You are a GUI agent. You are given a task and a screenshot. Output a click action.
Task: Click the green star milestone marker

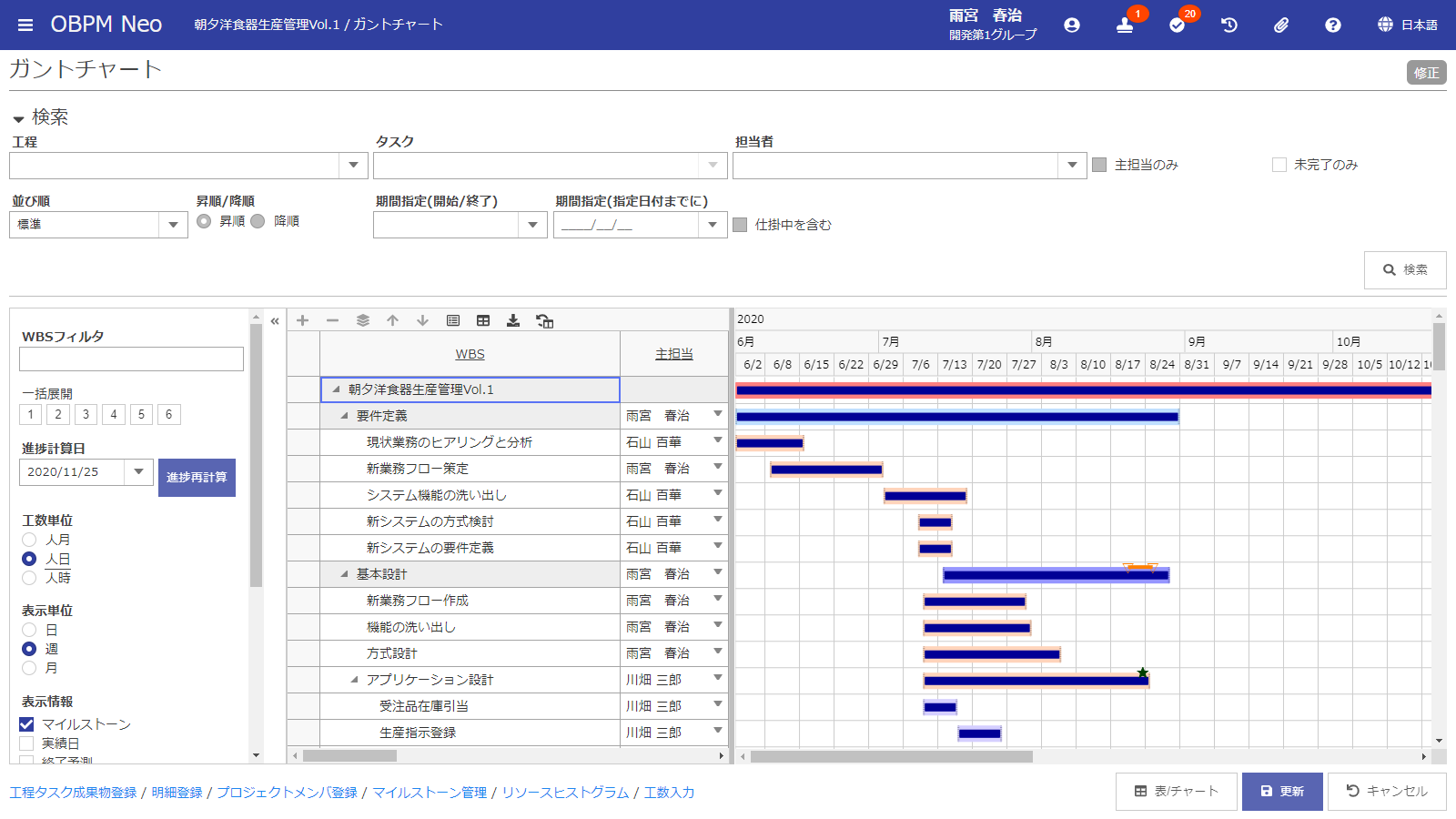(1143, 672)
